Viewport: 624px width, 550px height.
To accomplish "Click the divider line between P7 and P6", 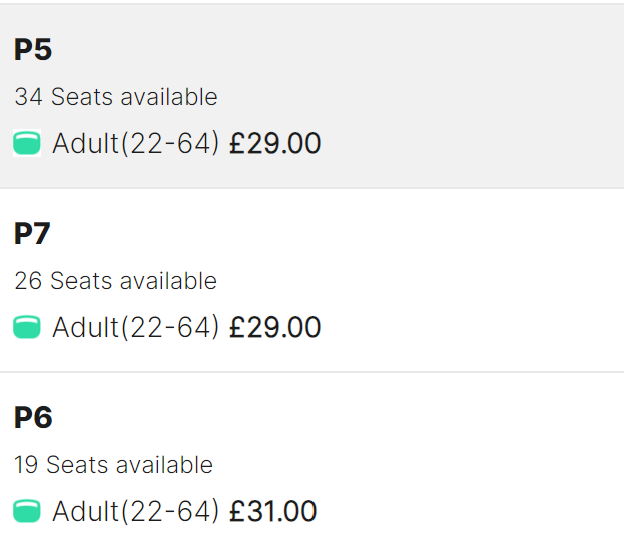I will point(312,372).
